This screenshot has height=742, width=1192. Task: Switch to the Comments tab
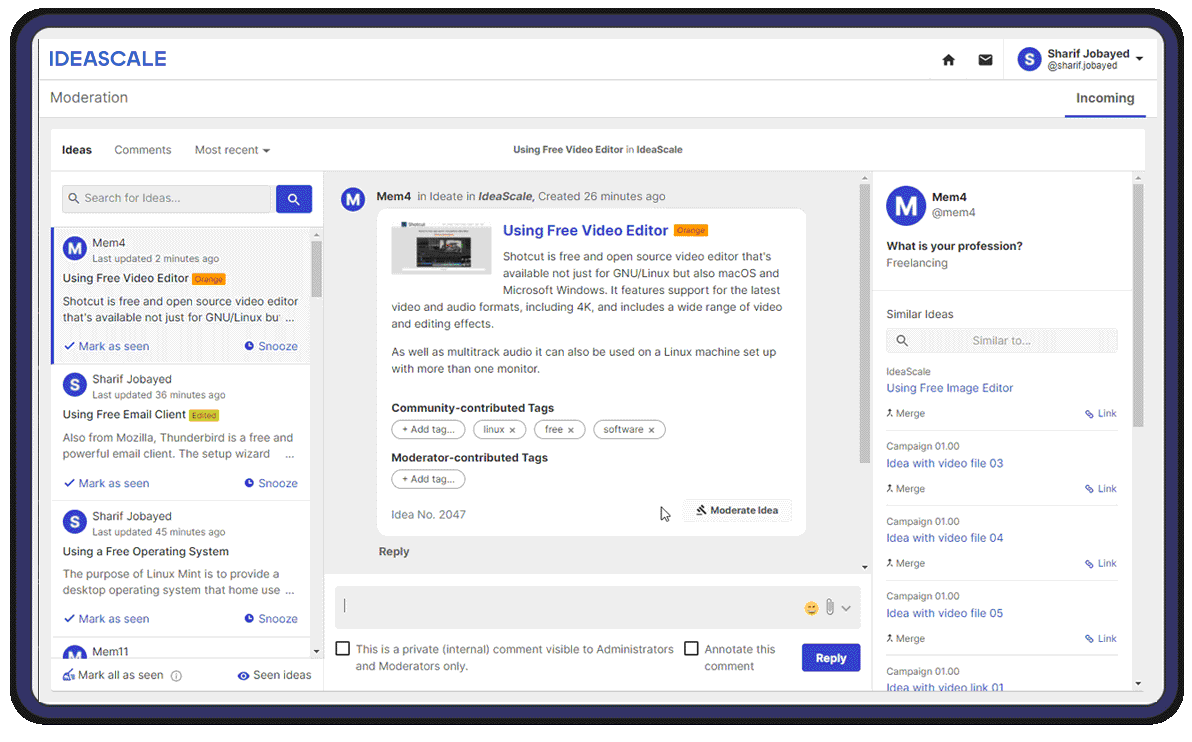[143, 150]
